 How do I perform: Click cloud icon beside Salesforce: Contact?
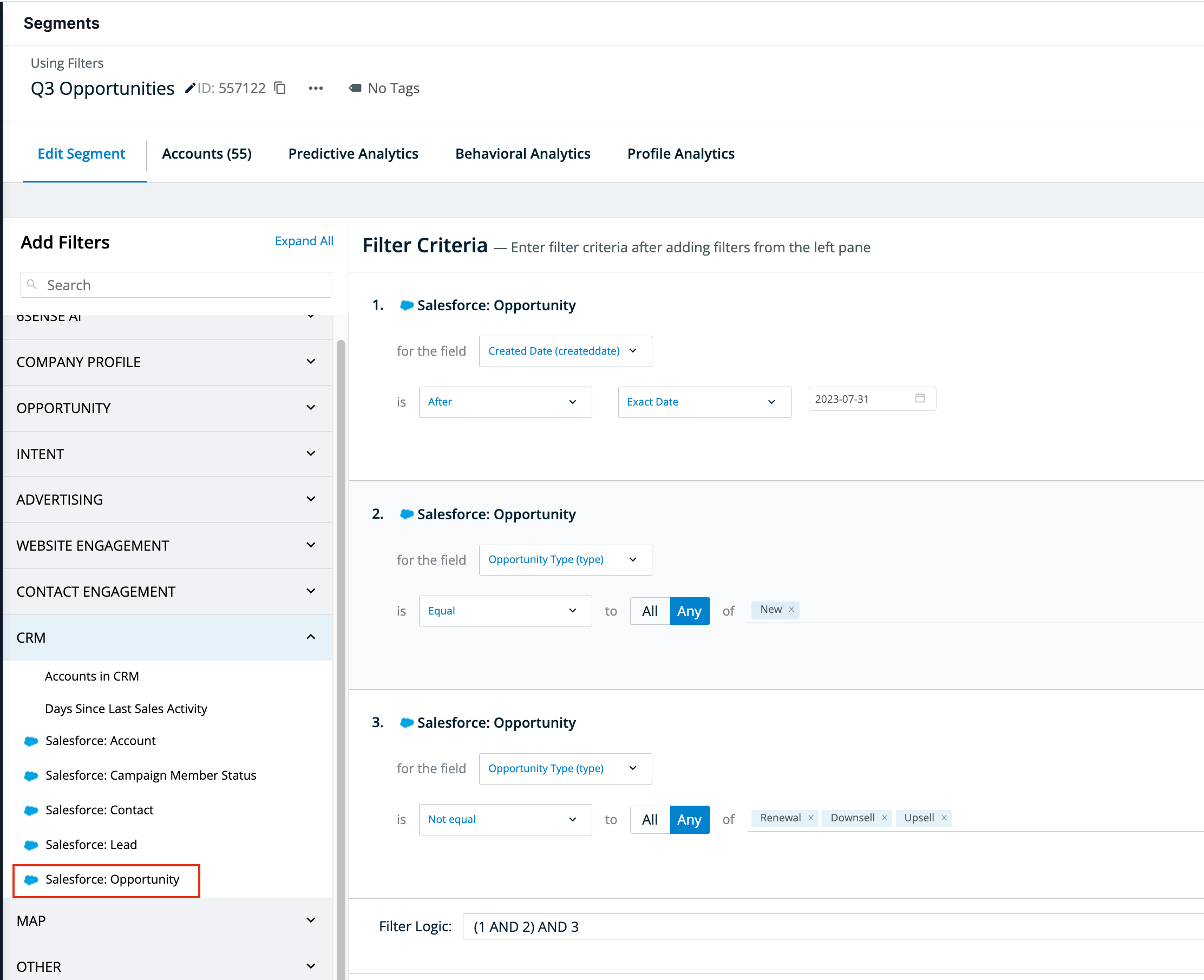point(31,811)
